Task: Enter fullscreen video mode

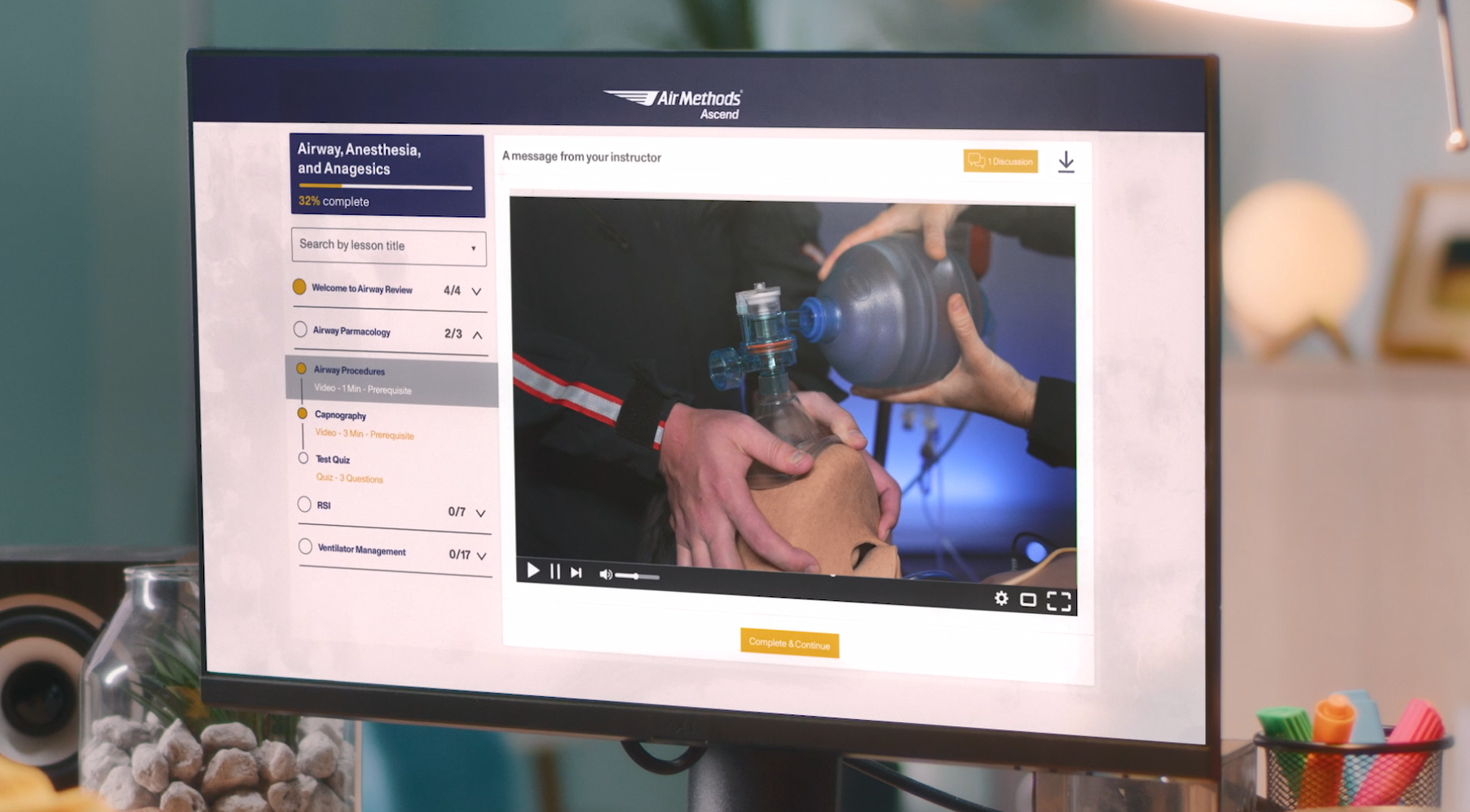Action: [x=1058, y=601]
